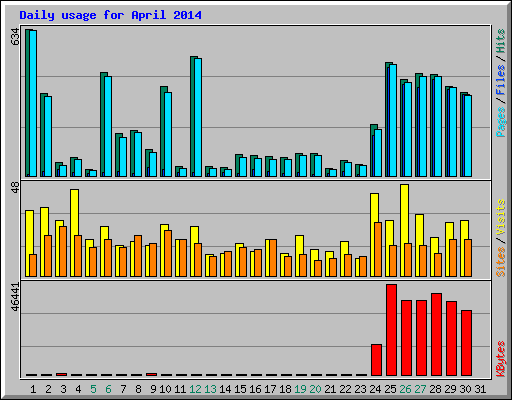Screen dimensions: 512x400
Task: Select green weekend day label 27
Action: pos(420,389)
